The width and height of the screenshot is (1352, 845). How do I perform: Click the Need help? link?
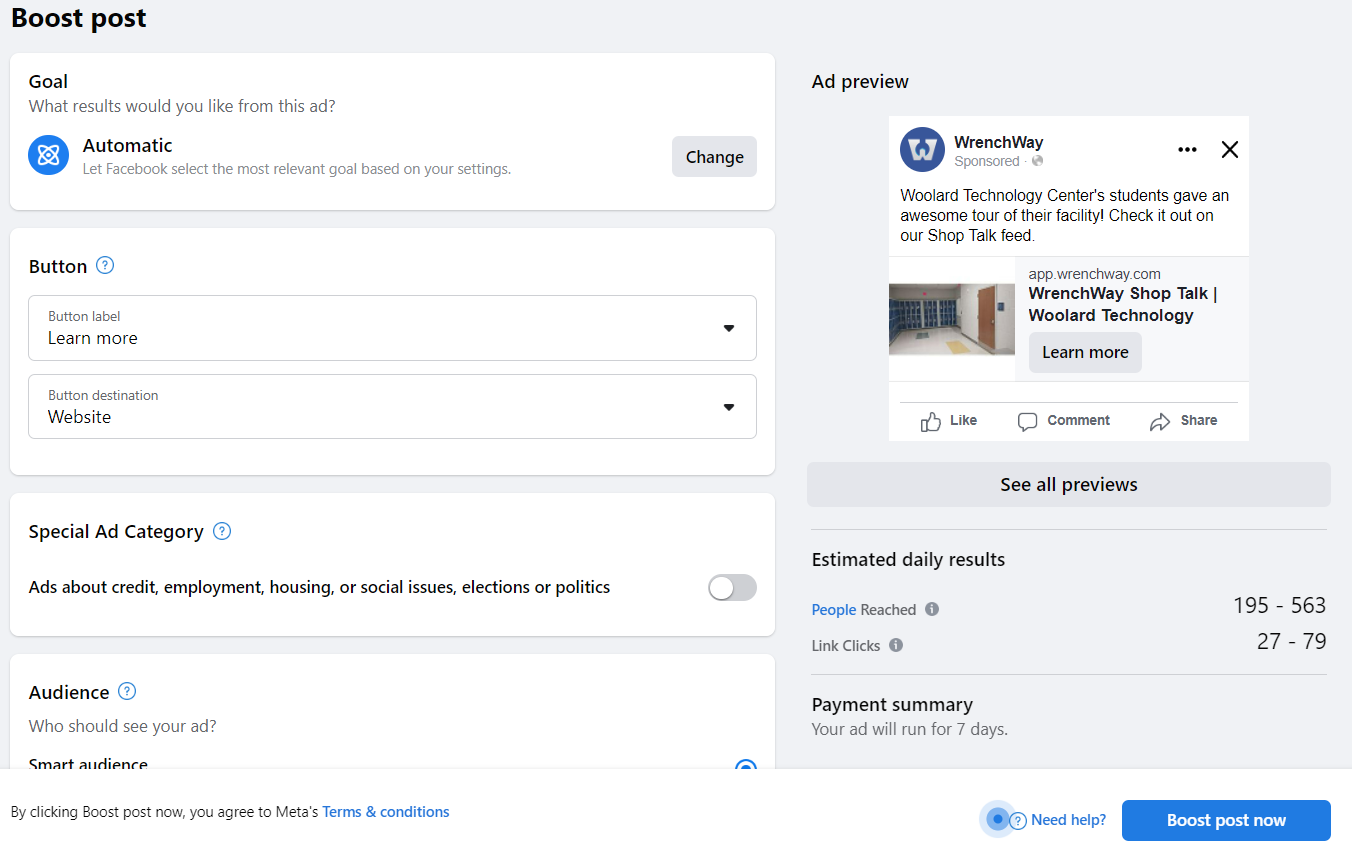1068,820
